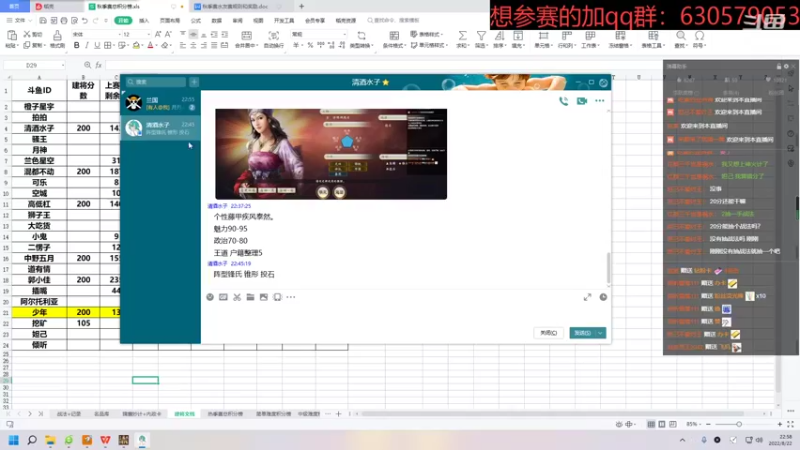Adjust the zoom slider in status bar
The width and height of the screenshot is (800, 450).
738,424
